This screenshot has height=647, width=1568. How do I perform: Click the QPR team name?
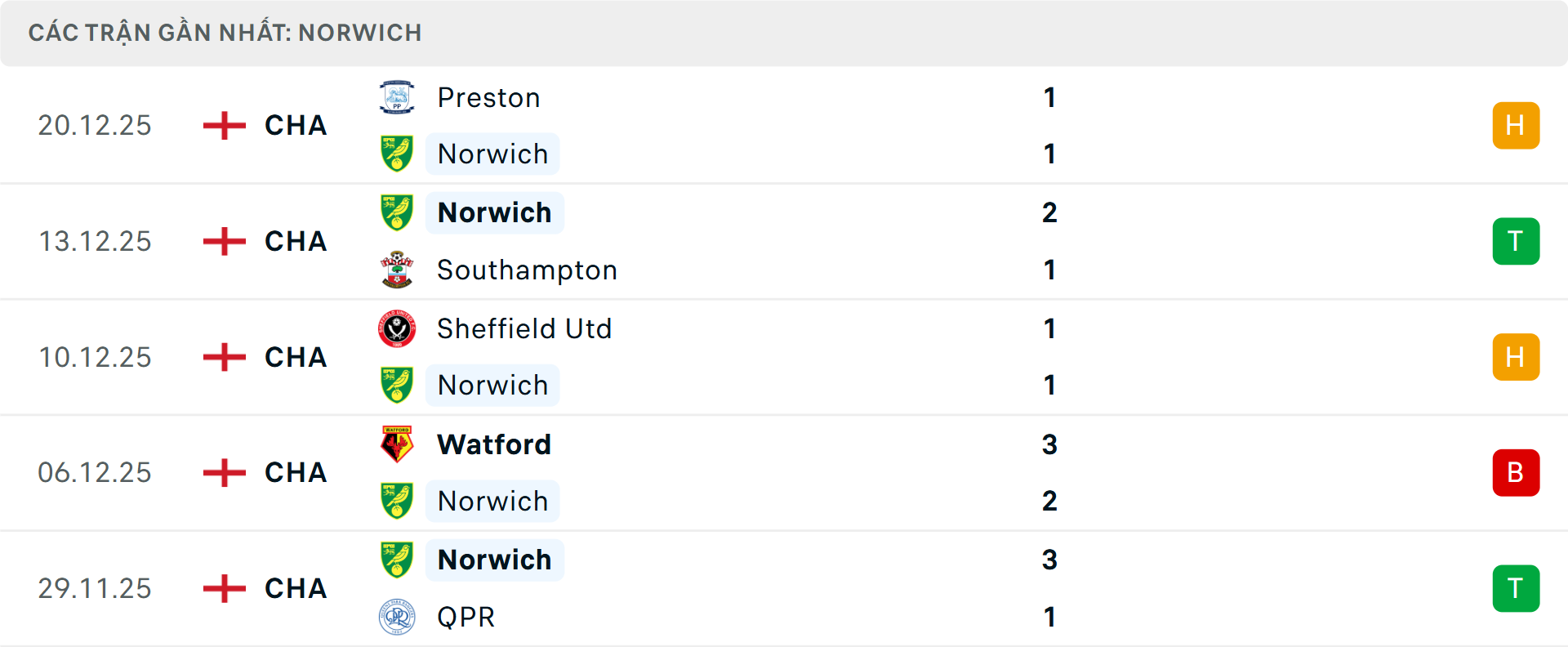click(465, 617)
